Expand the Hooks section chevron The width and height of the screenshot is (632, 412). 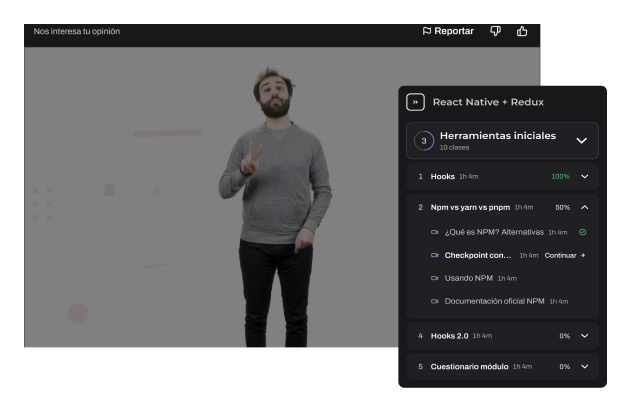pyautogui.click(x=585, y=177)
